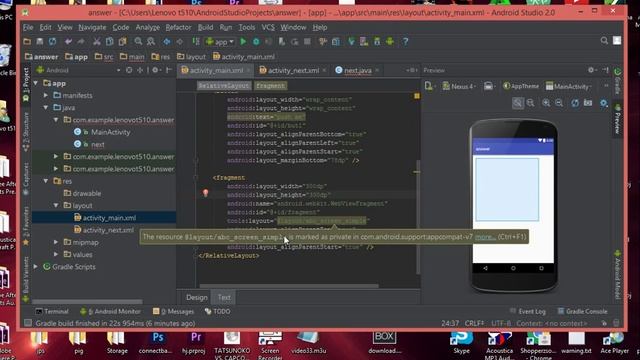640x360 pixels.
Task: Expand the manifests folder
Action: click(x=46, y=96)
